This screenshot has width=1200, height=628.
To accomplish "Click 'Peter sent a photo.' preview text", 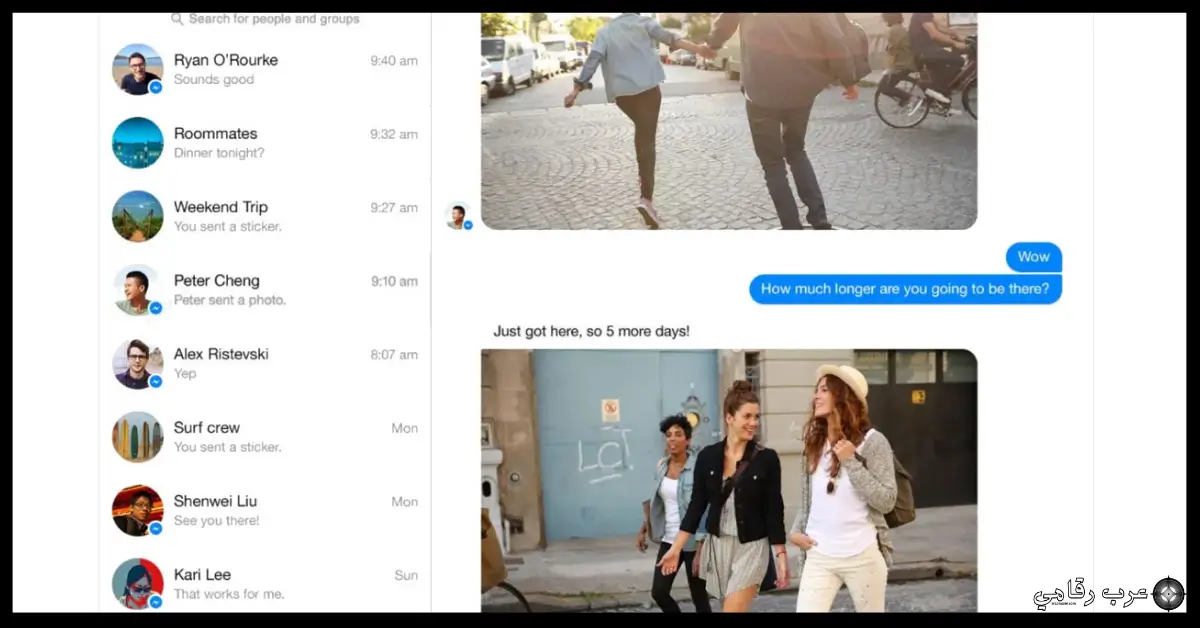I will [230, 300].
